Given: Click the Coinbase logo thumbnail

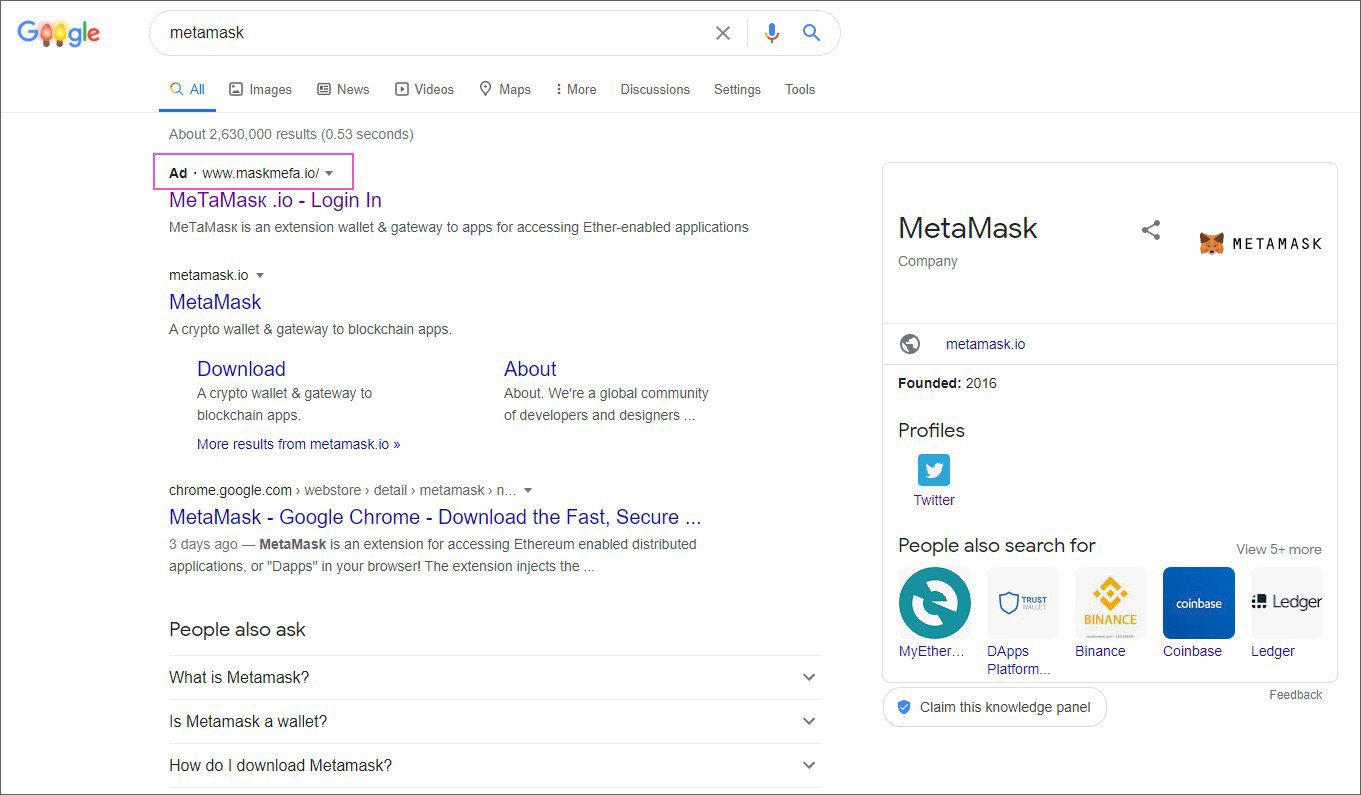Looking at the screenshot, I should [x=1199, y=603].
